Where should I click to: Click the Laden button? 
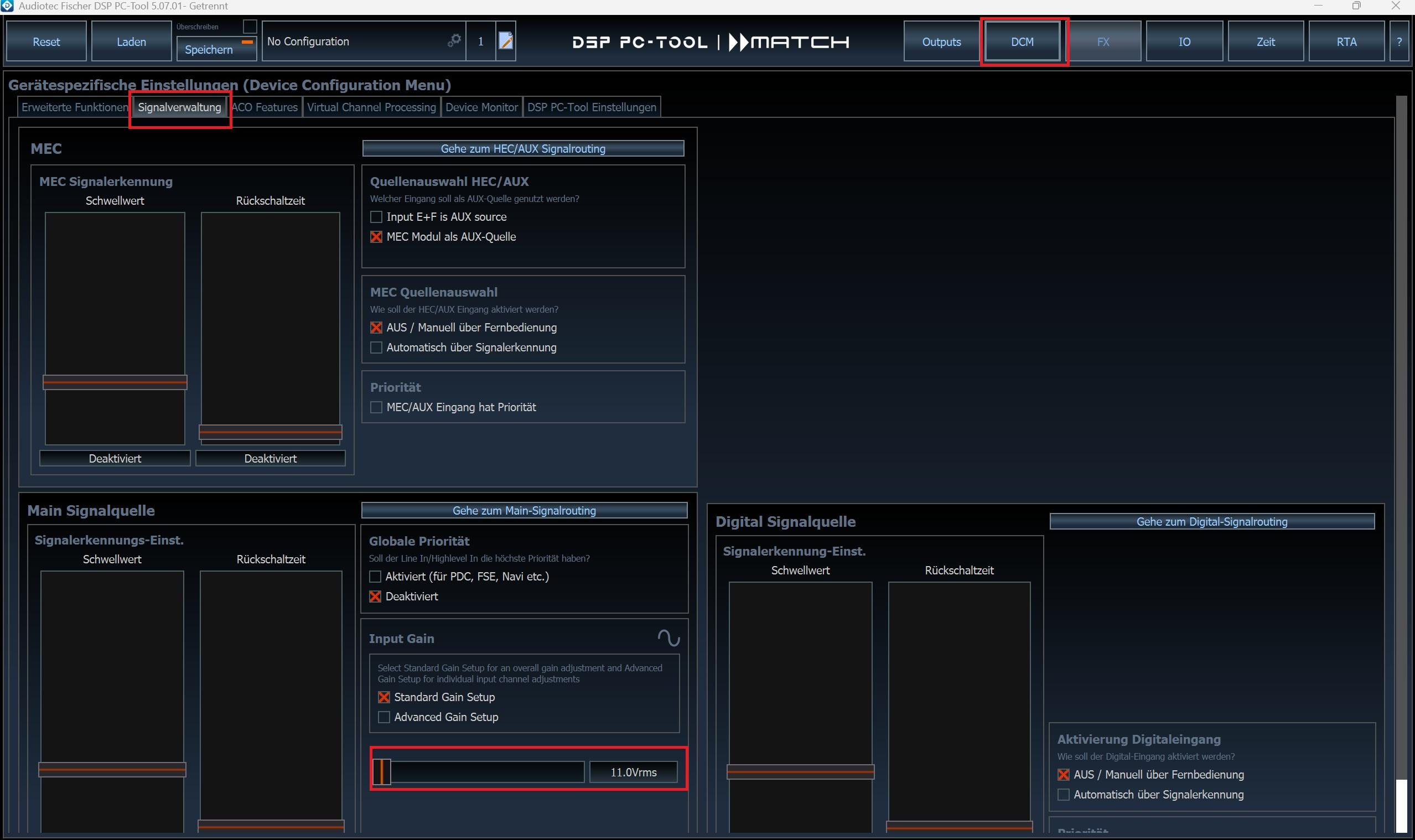coord(131,42)
